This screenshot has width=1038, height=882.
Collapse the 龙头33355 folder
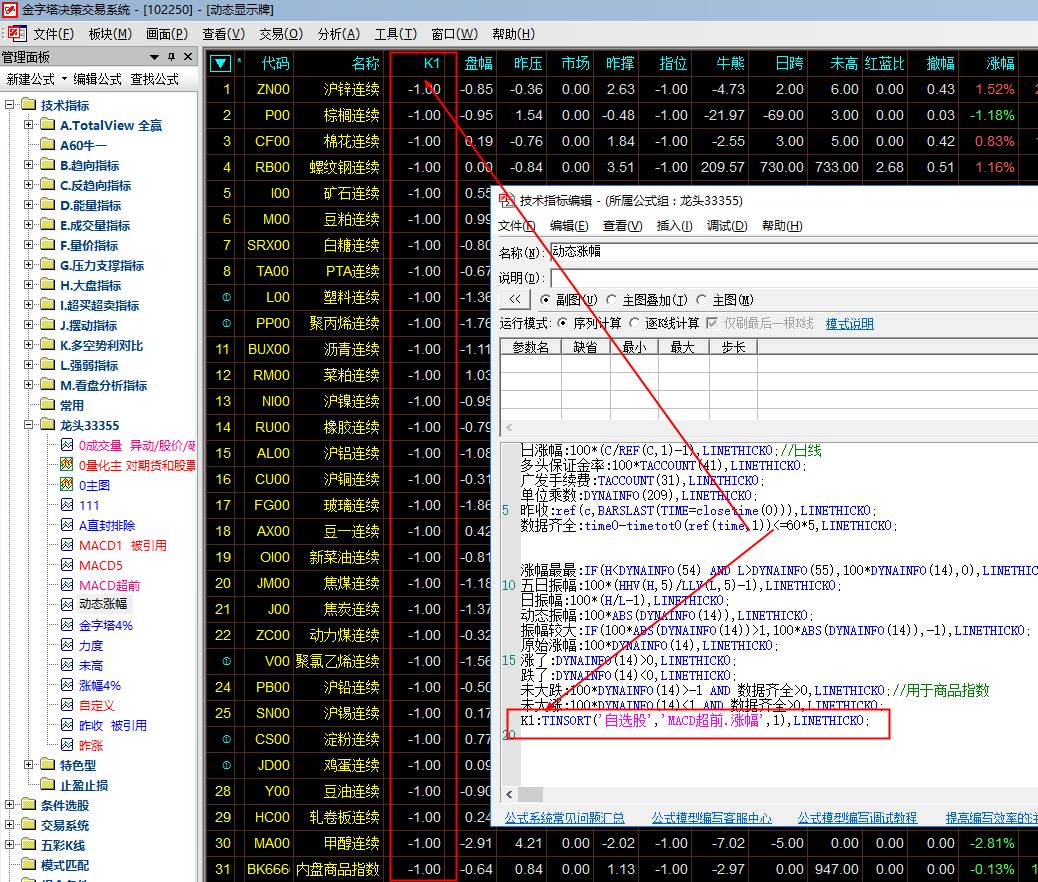pos(28,425)
